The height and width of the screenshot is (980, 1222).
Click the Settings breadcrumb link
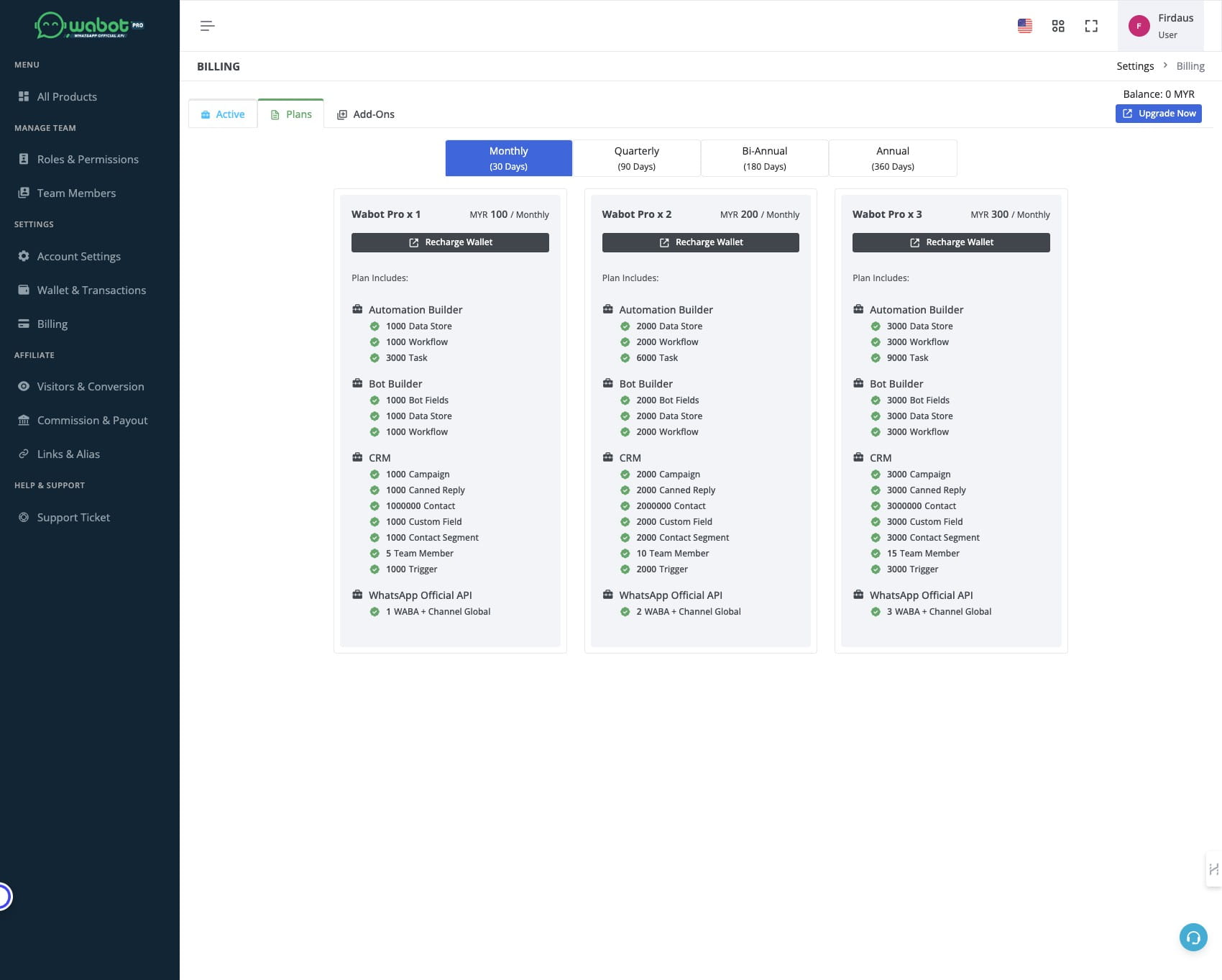click(x=1135, y=66)
